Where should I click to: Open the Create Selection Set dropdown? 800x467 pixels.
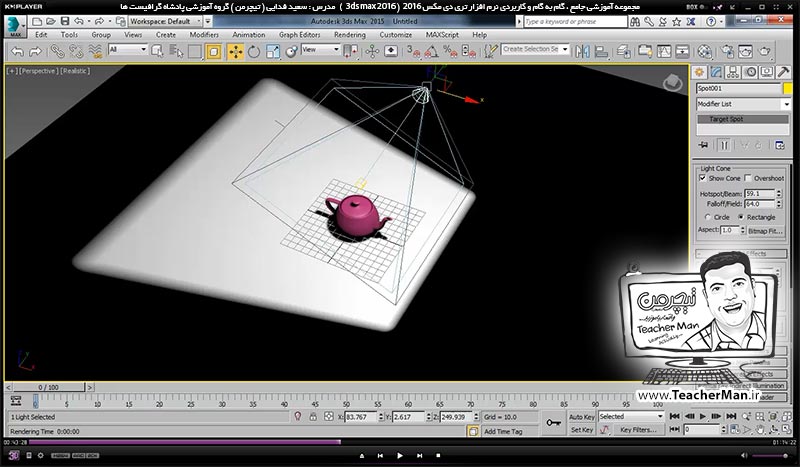click(x=535, y=50)
